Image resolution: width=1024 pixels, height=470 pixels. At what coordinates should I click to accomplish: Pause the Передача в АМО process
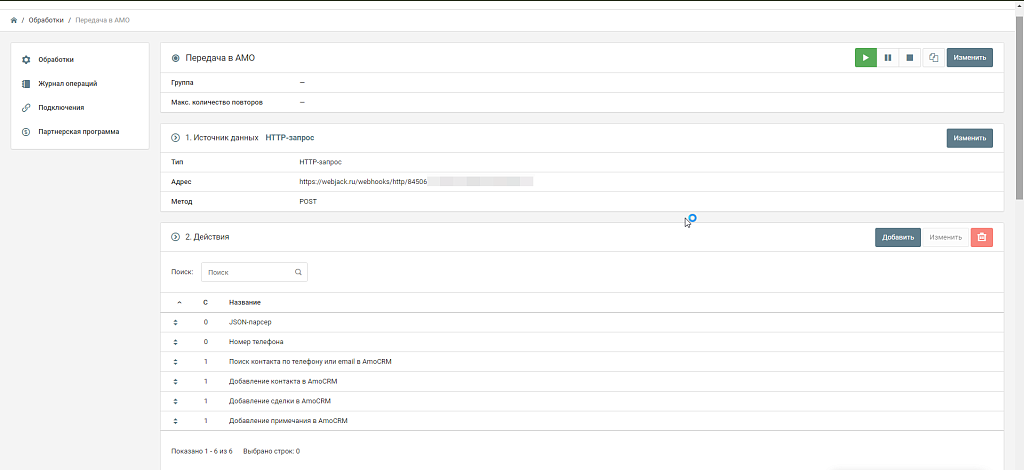point(887,58)
